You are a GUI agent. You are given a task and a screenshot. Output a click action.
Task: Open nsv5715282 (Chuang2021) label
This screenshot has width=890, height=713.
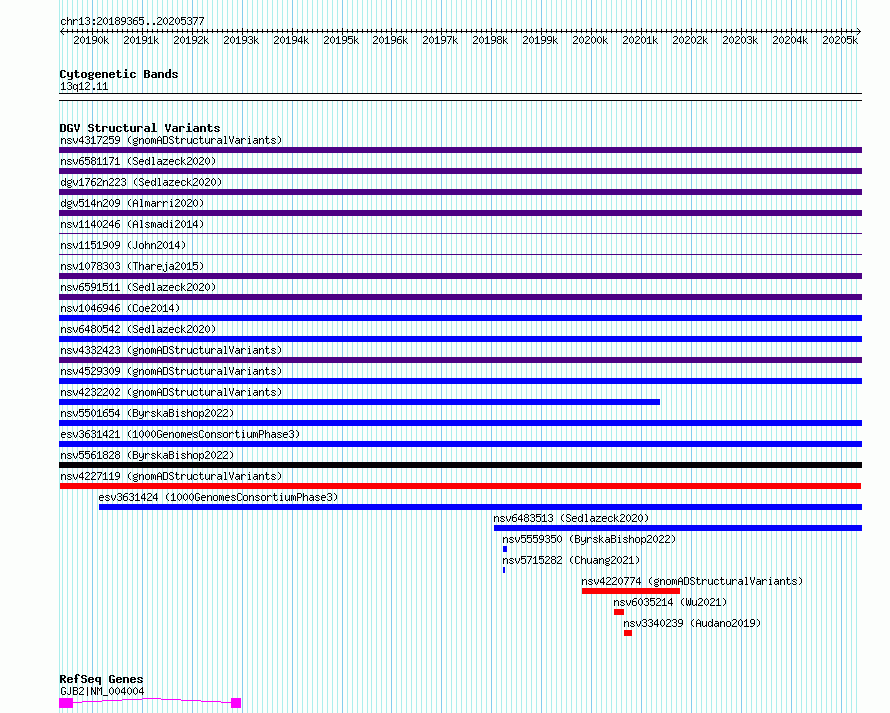pyautogui.click(x=571, y=560)
